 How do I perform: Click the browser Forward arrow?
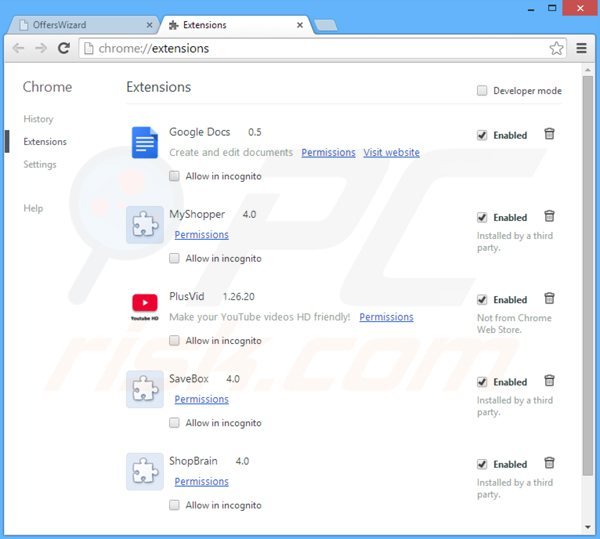(41, 48)
